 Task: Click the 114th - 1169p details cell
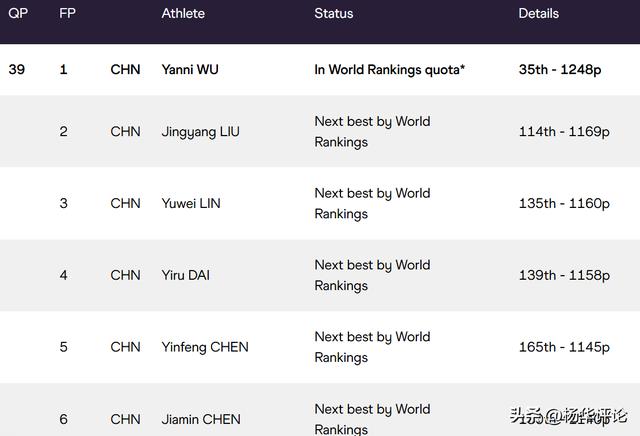click(564, 132)
